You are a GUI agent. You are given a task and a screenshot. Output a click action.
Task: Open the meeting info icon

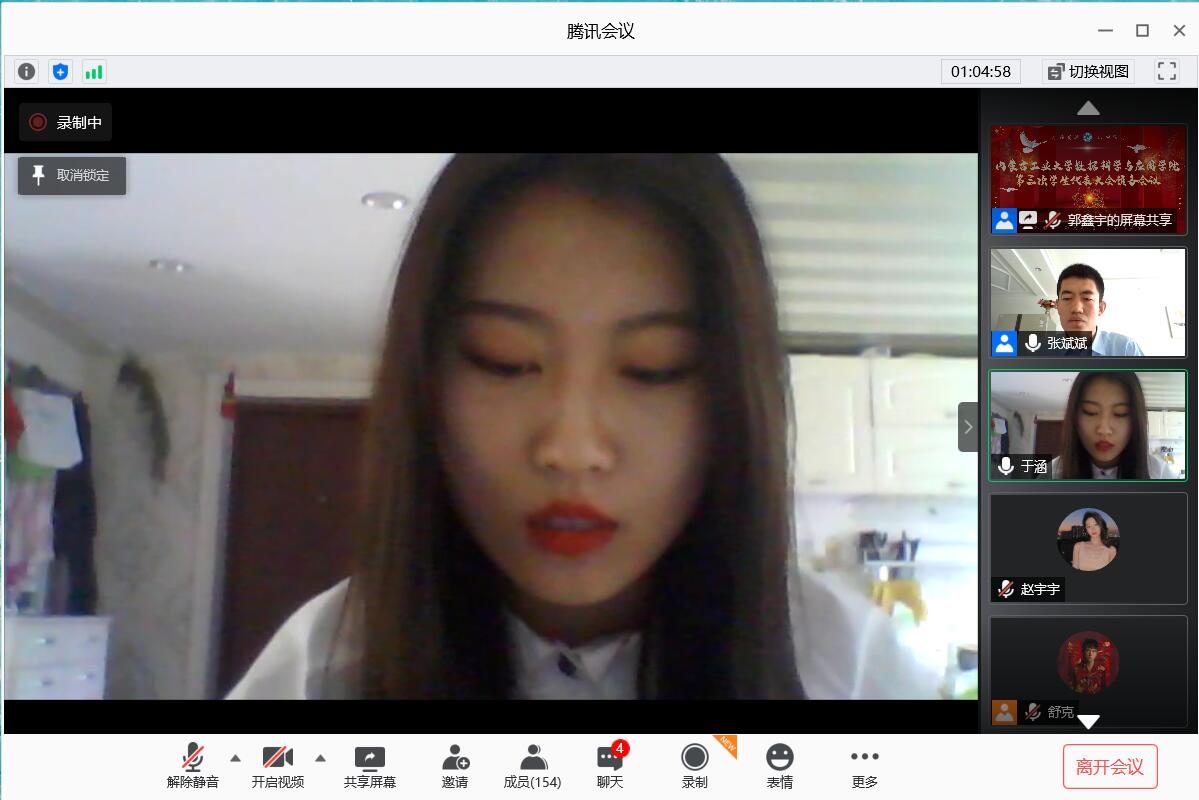click(27, 71)
